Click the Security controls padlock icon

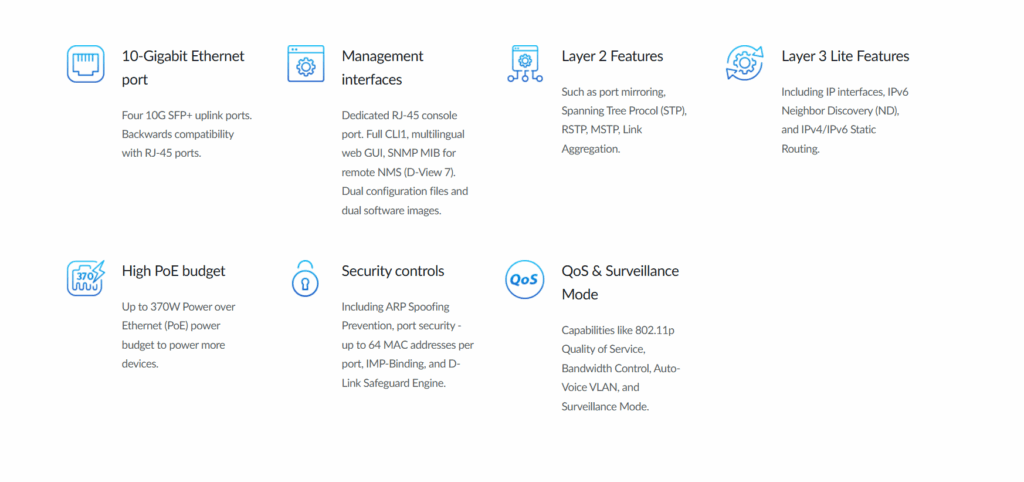click(305, 278)
